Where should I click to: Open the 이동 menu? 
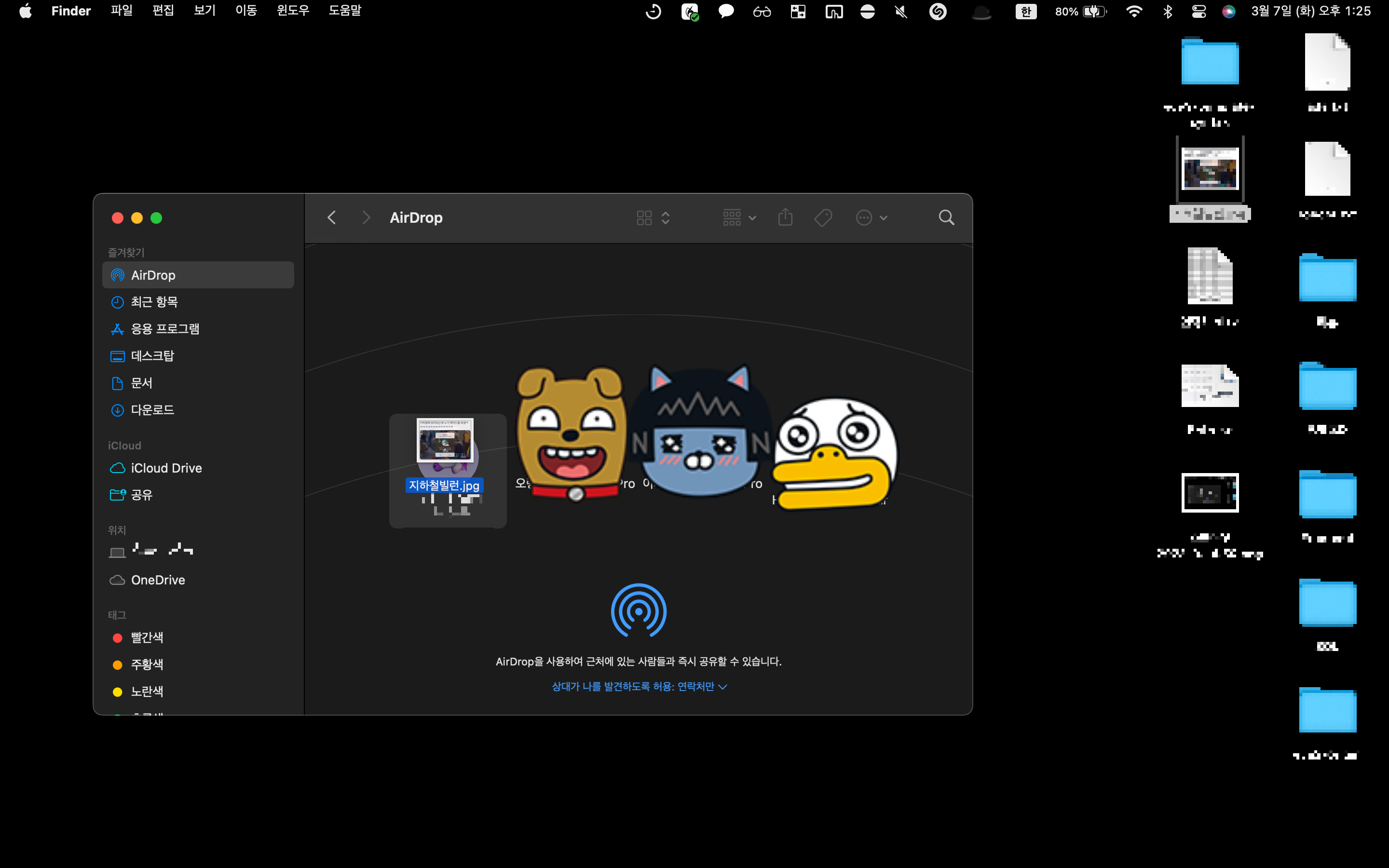tap(245, 11)
